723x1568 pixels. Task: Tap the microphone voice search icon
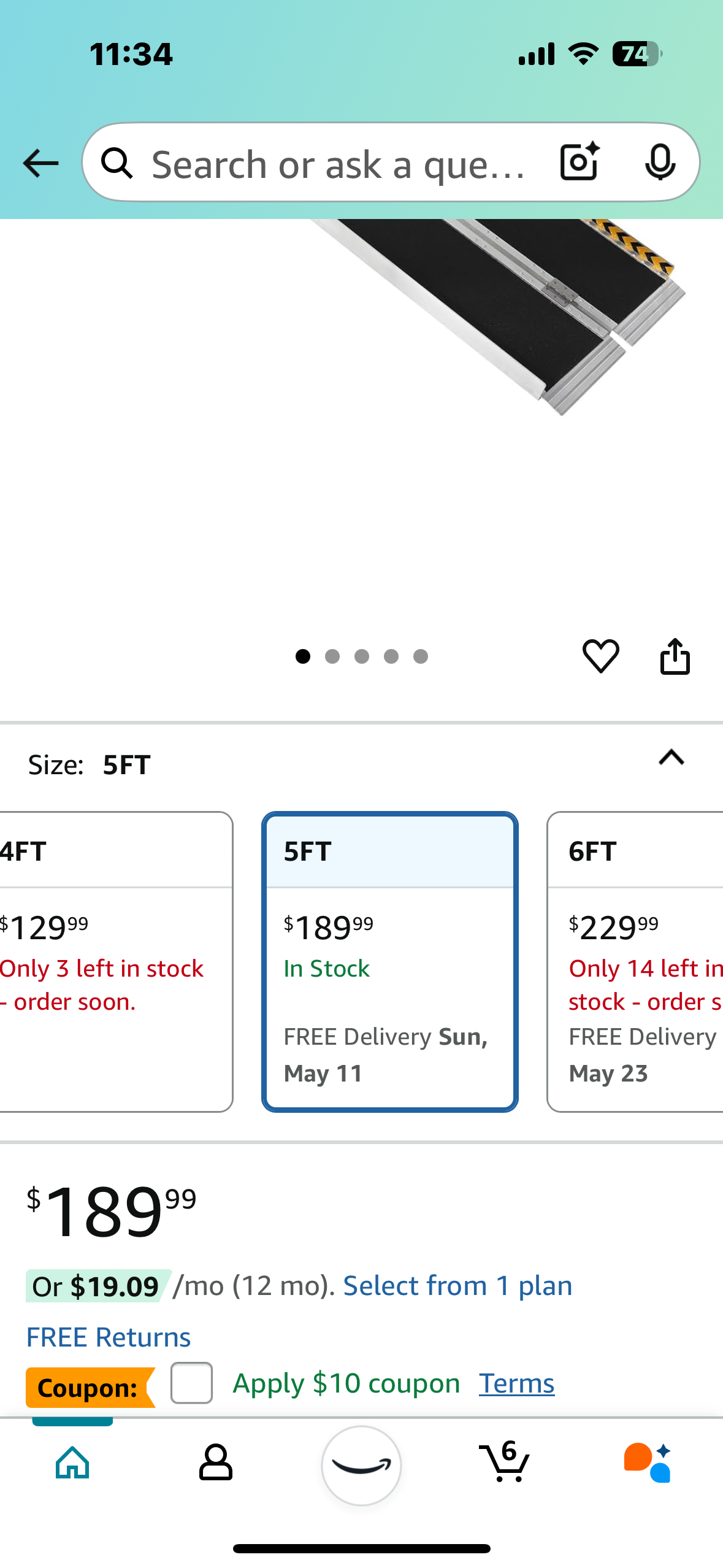[660, 162]
